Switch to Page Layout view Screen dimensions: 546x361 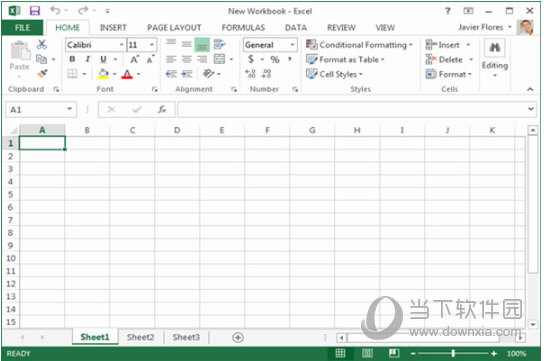tap(367, 353)
